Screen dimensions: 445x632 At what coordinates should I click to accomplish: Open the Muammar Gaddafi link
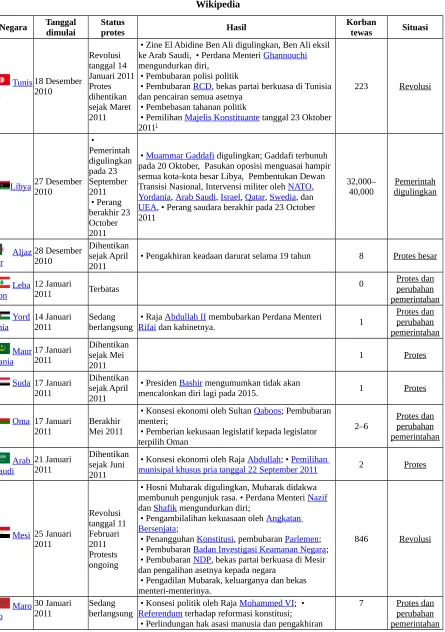pyautogui.click(x=180, y=156)
